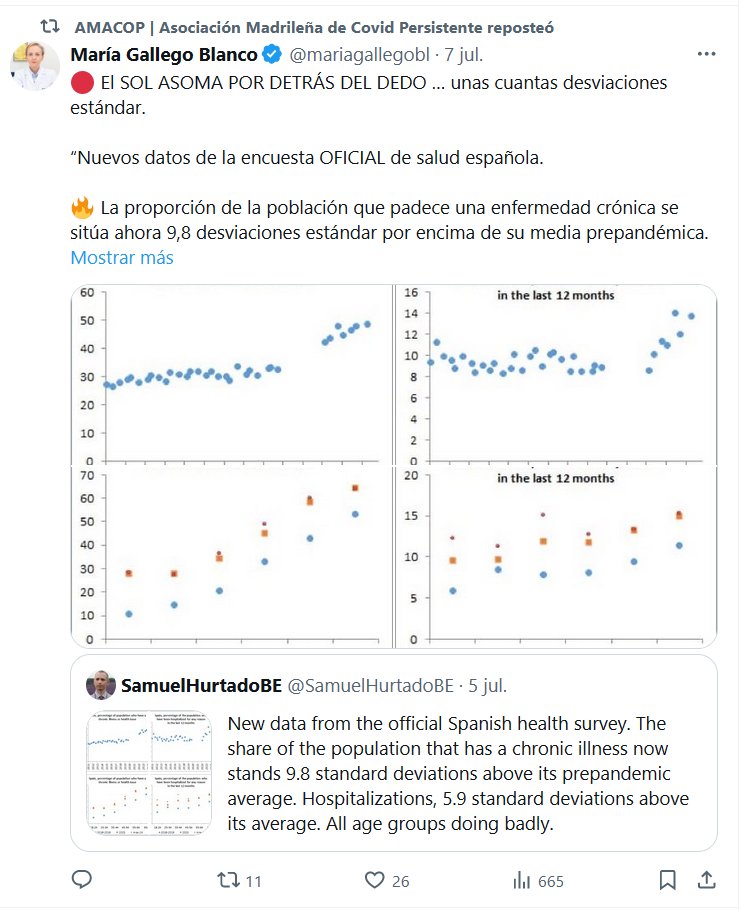Repost this tweet using retweet icon
The height and width of the screenshot is (910, 742).
229,880
